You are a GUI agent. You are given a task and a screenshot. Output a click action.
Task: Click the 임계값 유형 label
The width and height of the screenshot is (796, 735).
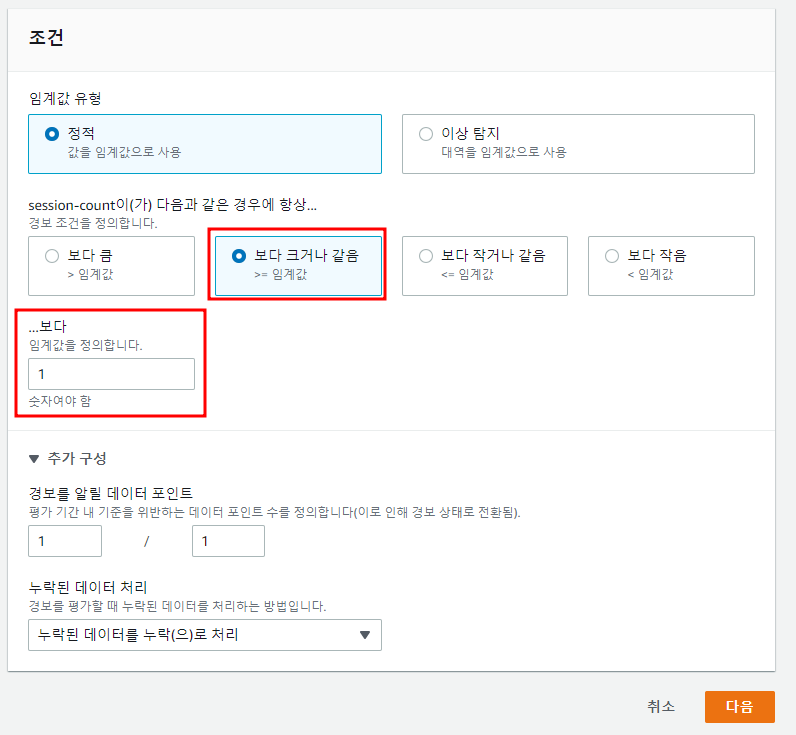[65, 98]
